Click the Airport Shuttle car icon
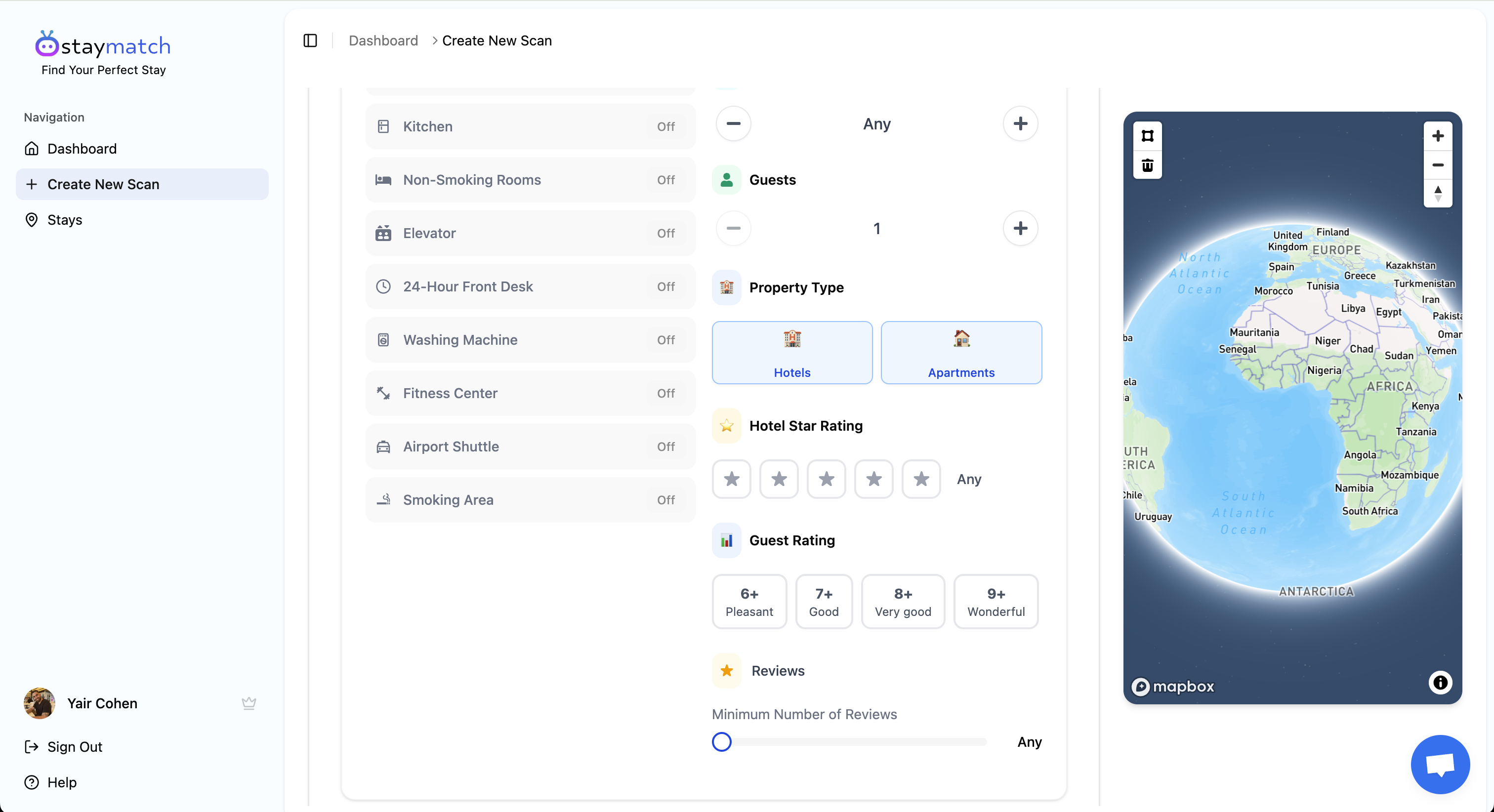 (383, 447)
